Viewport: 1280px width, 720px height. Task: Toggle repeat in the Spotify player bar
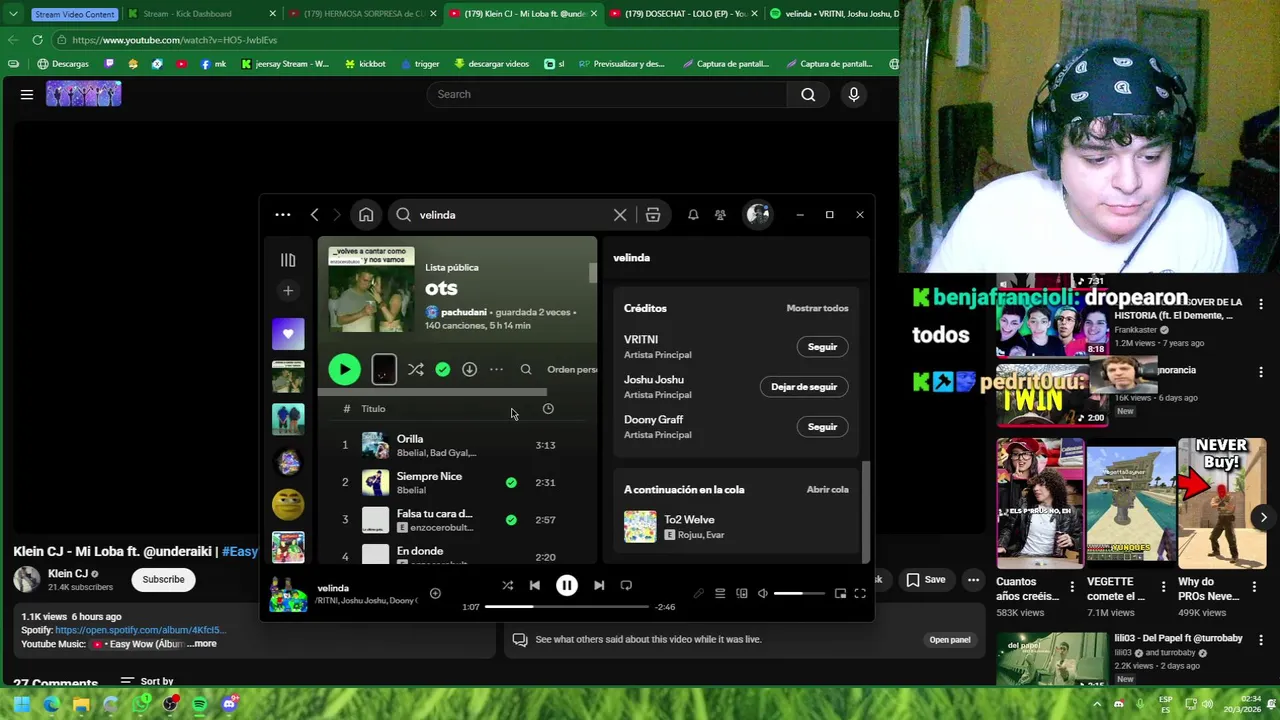pos(626,586)
